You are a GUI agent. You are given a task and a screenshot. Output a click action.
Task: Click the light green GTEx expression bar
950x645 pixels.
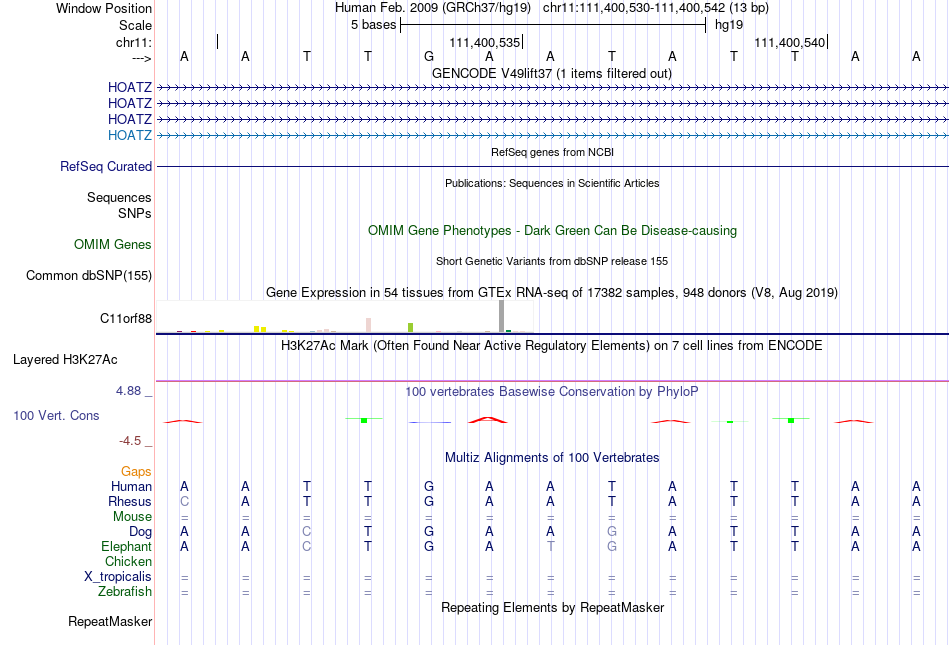(x=411, y=328)
